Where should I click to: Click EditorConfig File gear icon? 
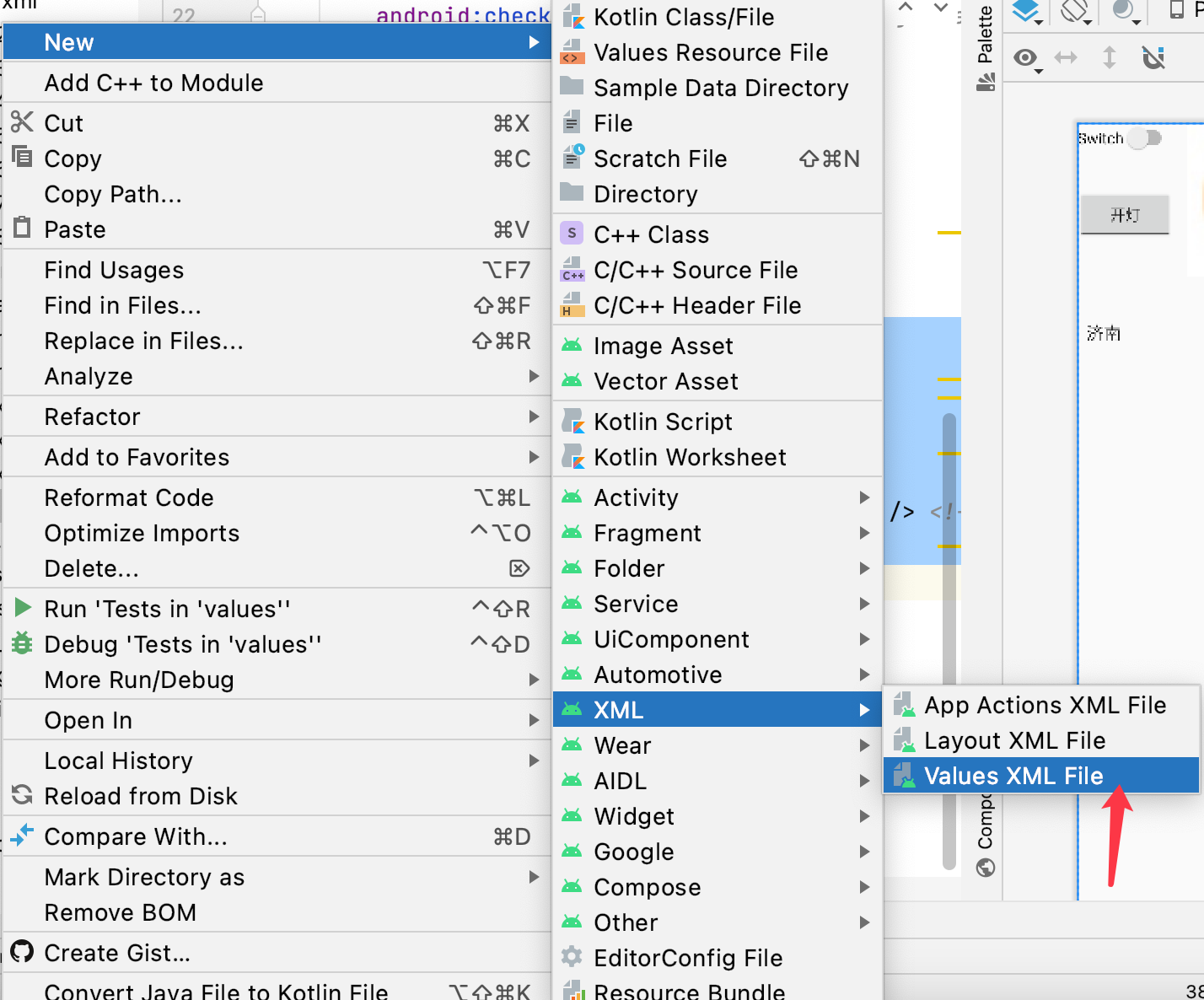click(x=572, y=957)
